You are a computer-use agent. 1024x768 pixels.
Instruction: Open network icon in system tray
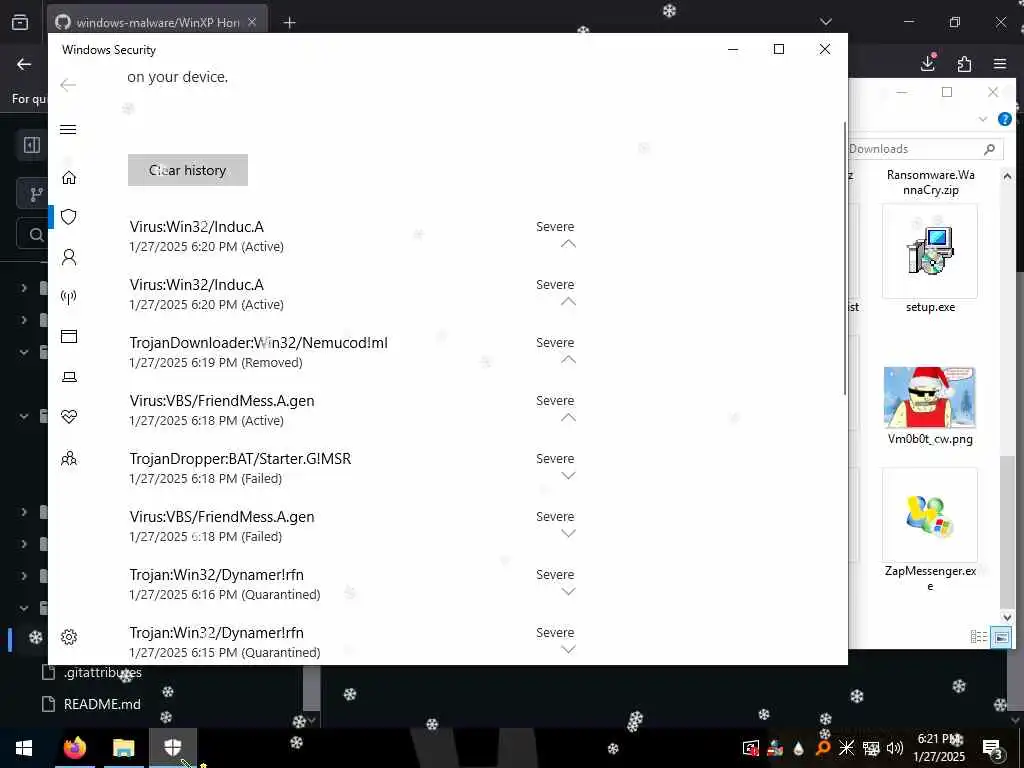click(x=871, y=748)
